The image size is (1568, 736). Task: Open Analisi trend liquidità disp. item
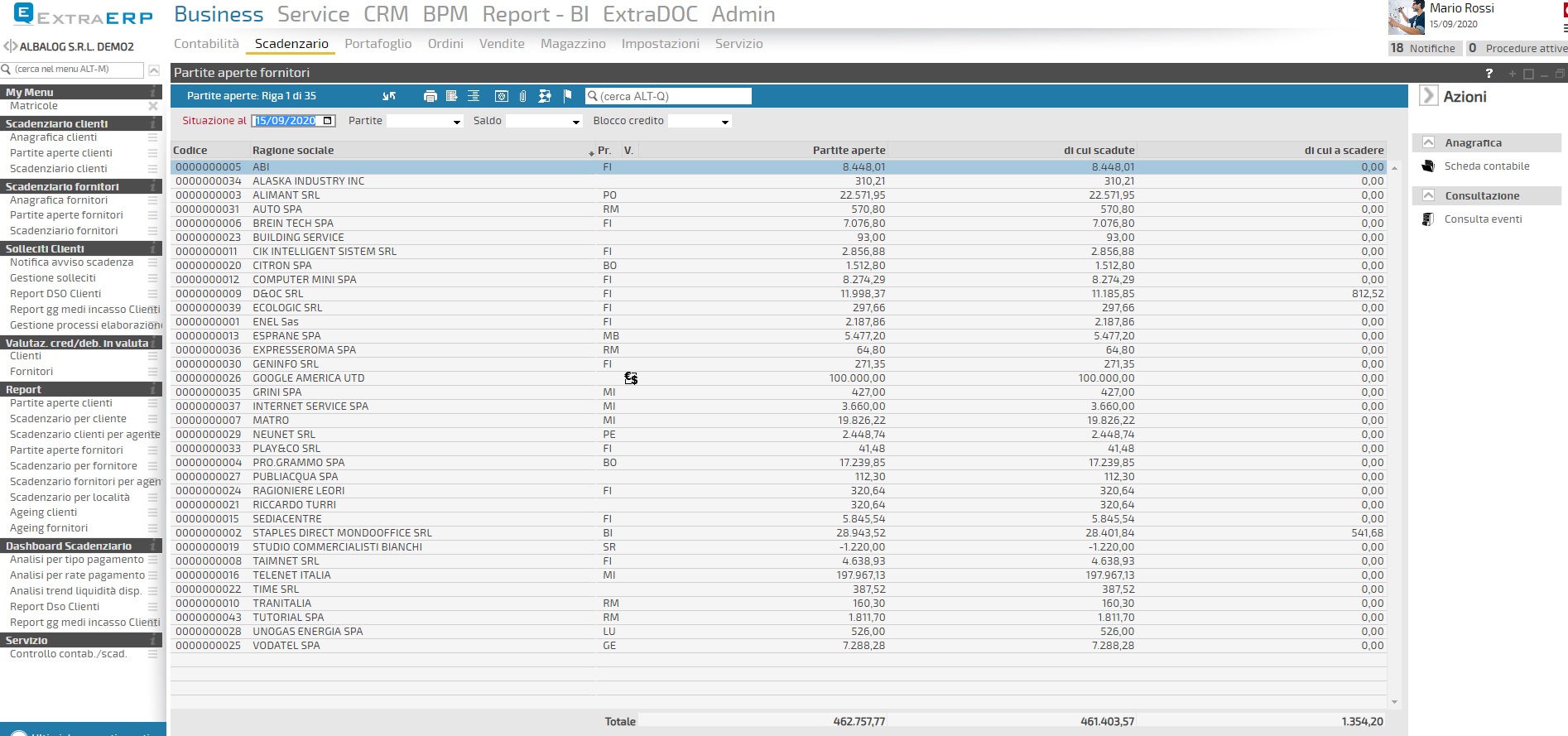pos(75,591)
